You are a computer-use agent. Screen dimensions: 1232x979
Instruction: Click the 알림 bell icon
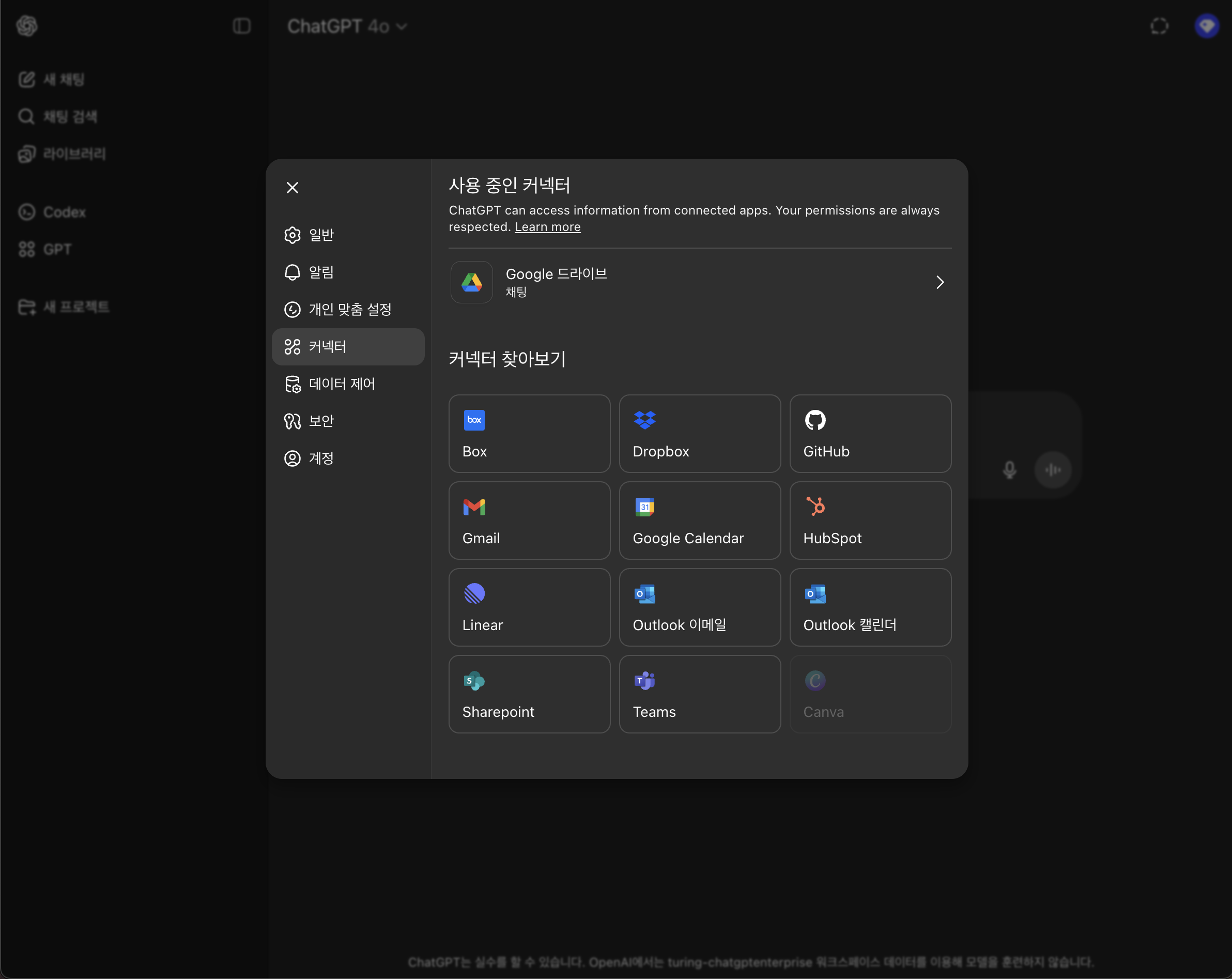point(292,272)
